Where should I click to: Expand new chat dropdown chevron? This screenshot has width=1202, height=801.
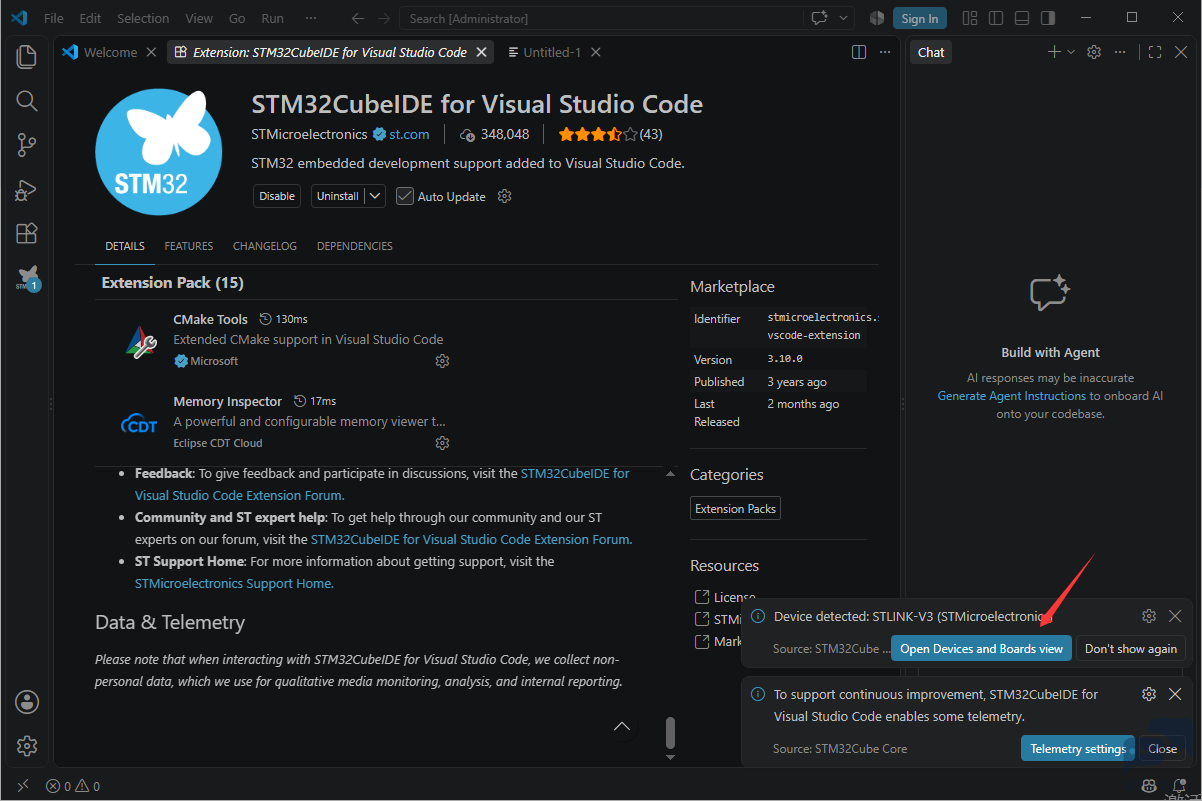point(1071,52)
